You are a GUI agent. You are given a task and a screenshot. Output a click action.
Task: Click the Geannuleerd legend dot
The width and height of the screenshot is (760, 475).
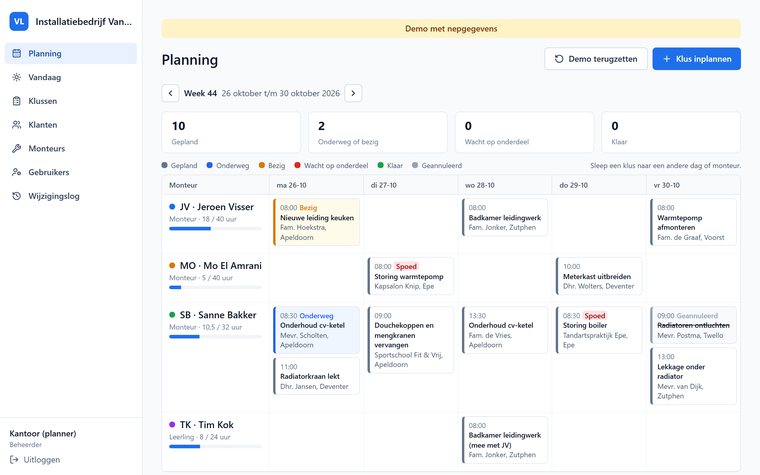point(415,165)
